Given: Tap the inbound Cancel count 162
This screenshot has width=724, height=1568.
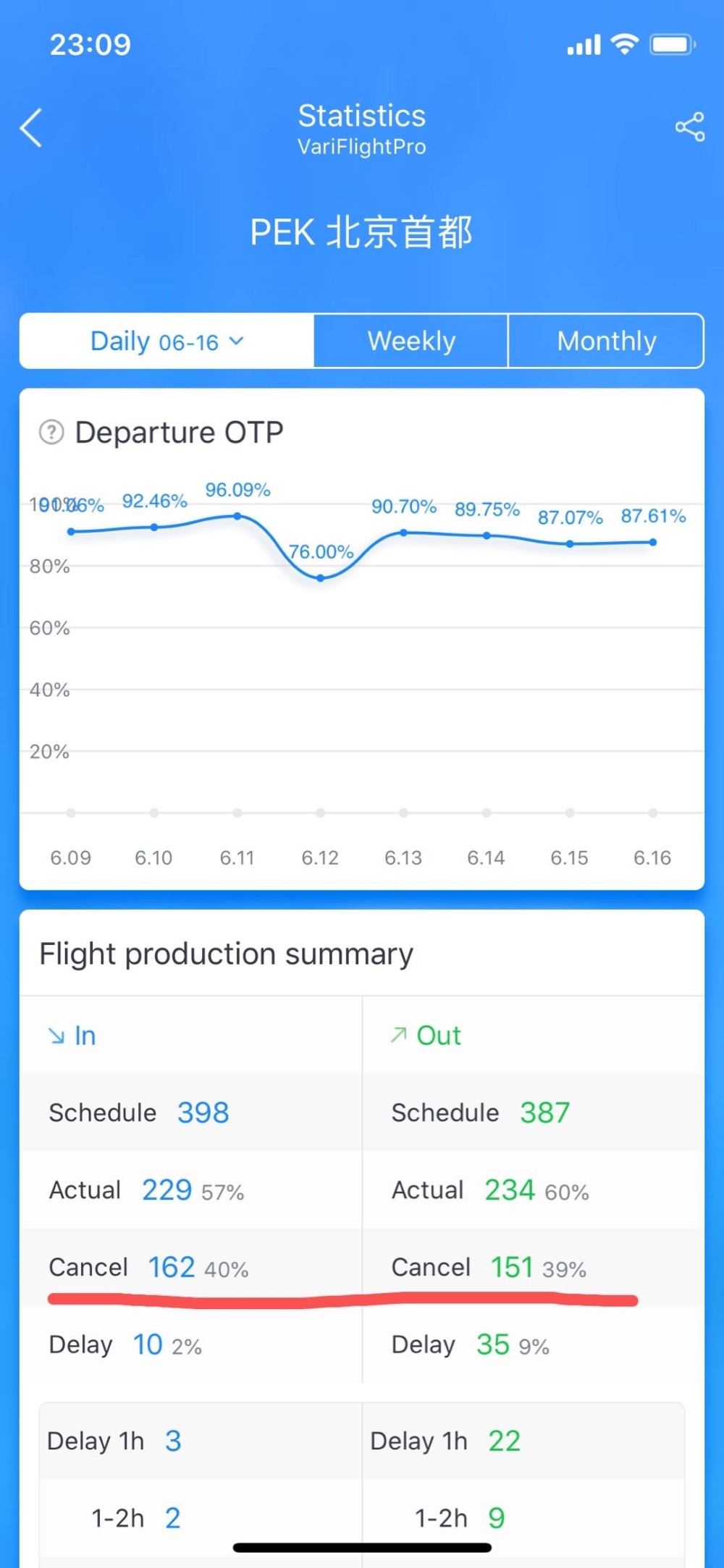Looking at the screenshot, I should (x=172, y=1267).
